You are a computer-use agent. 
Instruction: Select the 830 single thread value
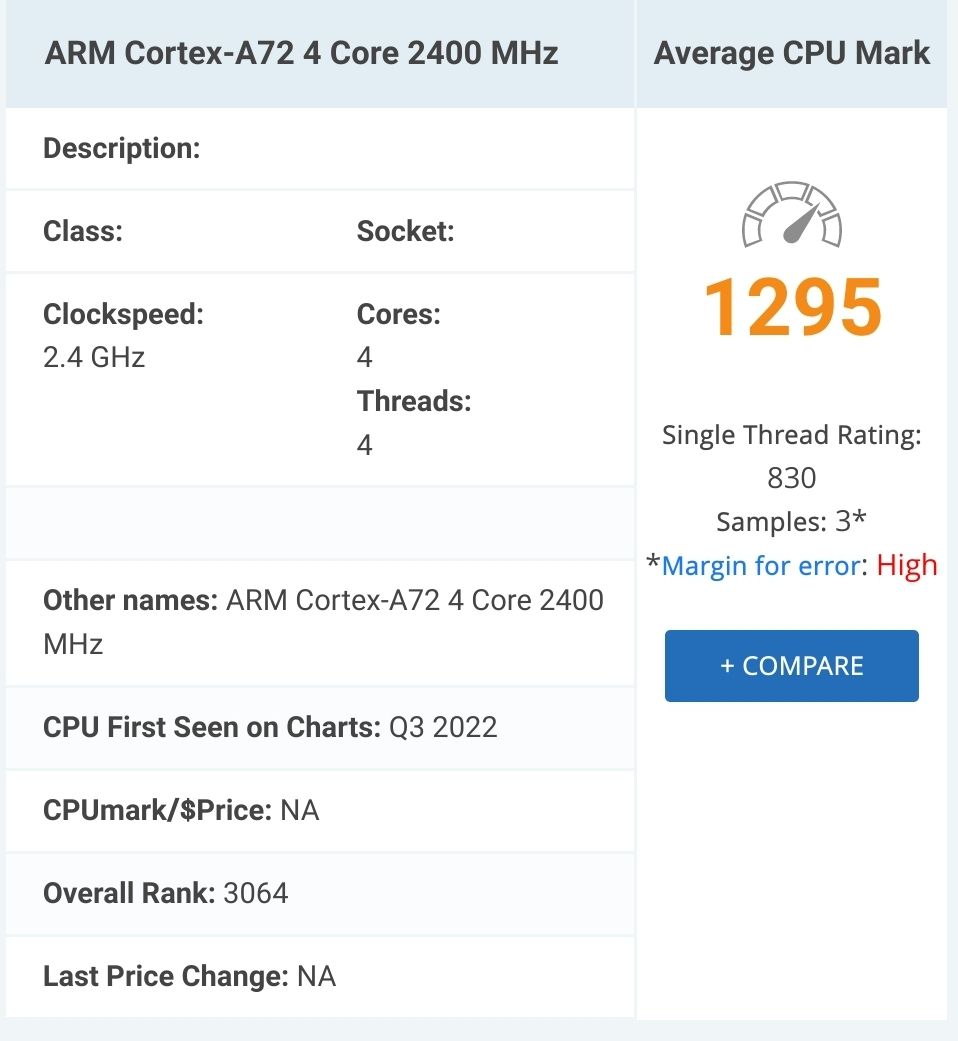coord(792,478)
